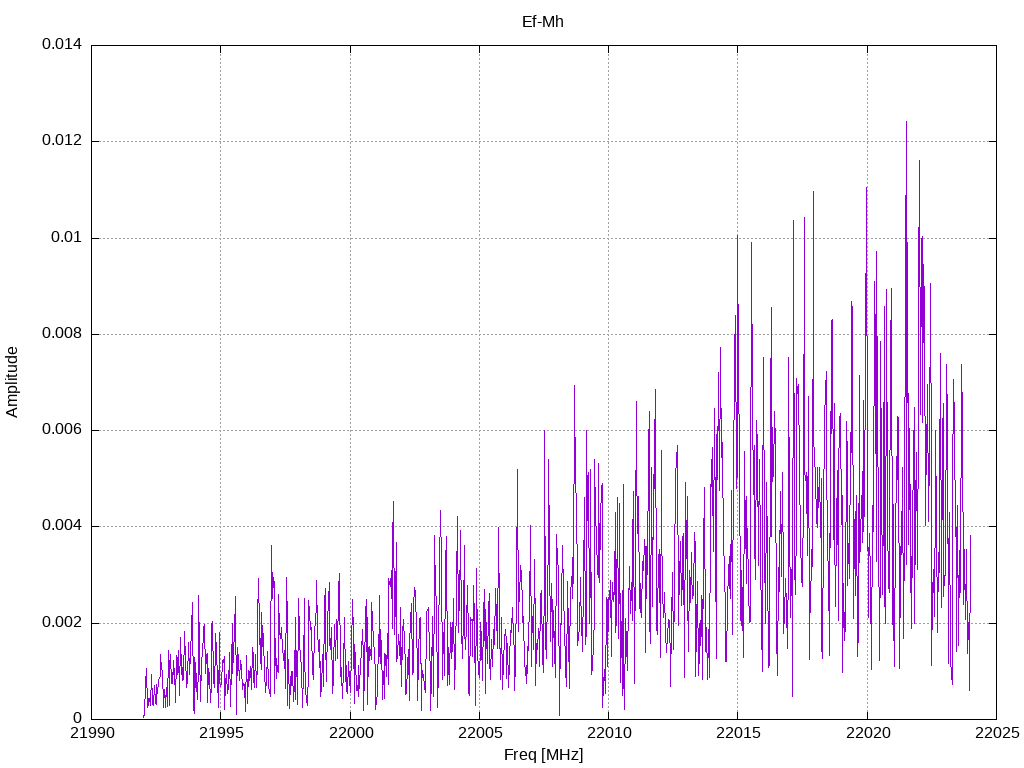Click the tip of the tallest spectrum peak
Image resolution: width=1024 pixels, height=768 pixels.
906,122
